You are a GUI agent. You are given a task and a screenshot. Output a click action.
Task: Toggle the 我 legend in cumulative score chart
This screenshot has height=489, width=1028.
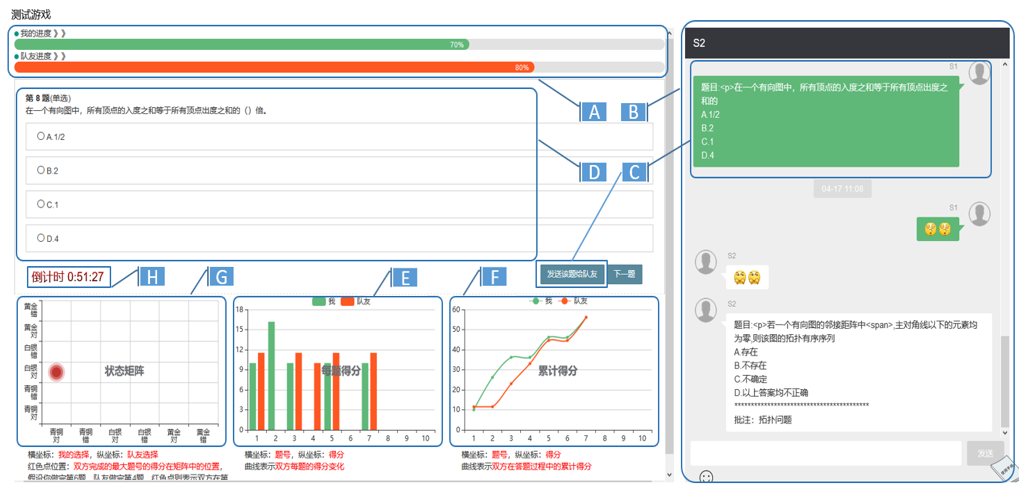point(544,301)
